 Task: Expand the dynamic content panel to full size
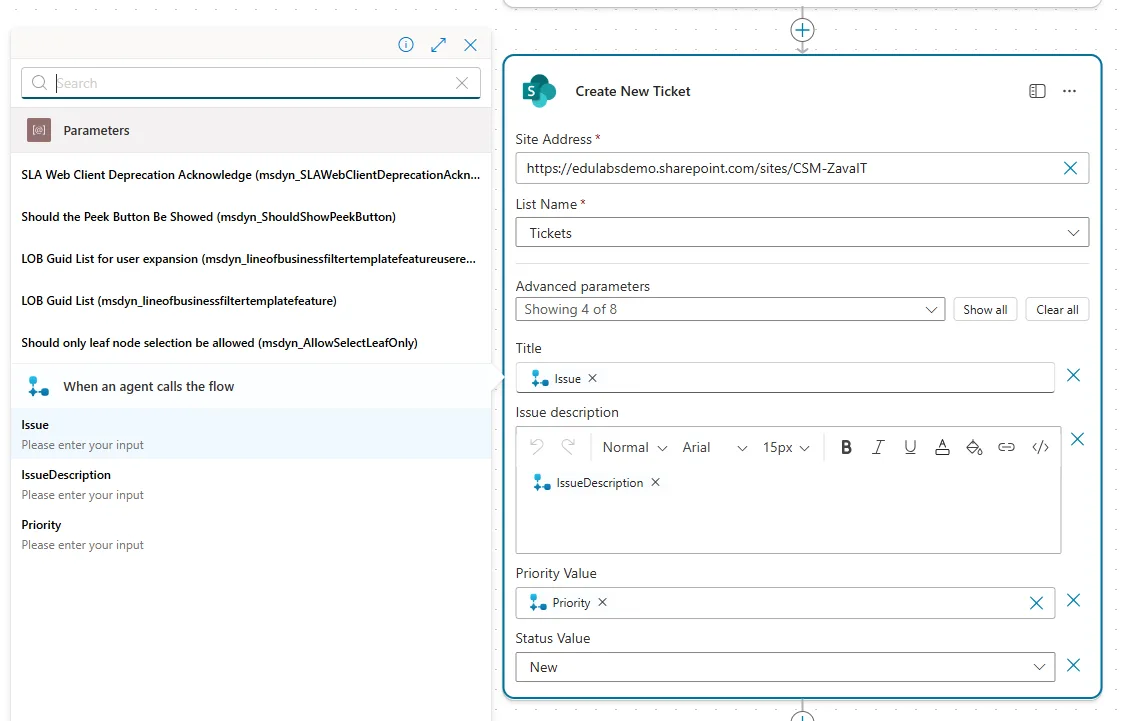(x=438, y=45)
